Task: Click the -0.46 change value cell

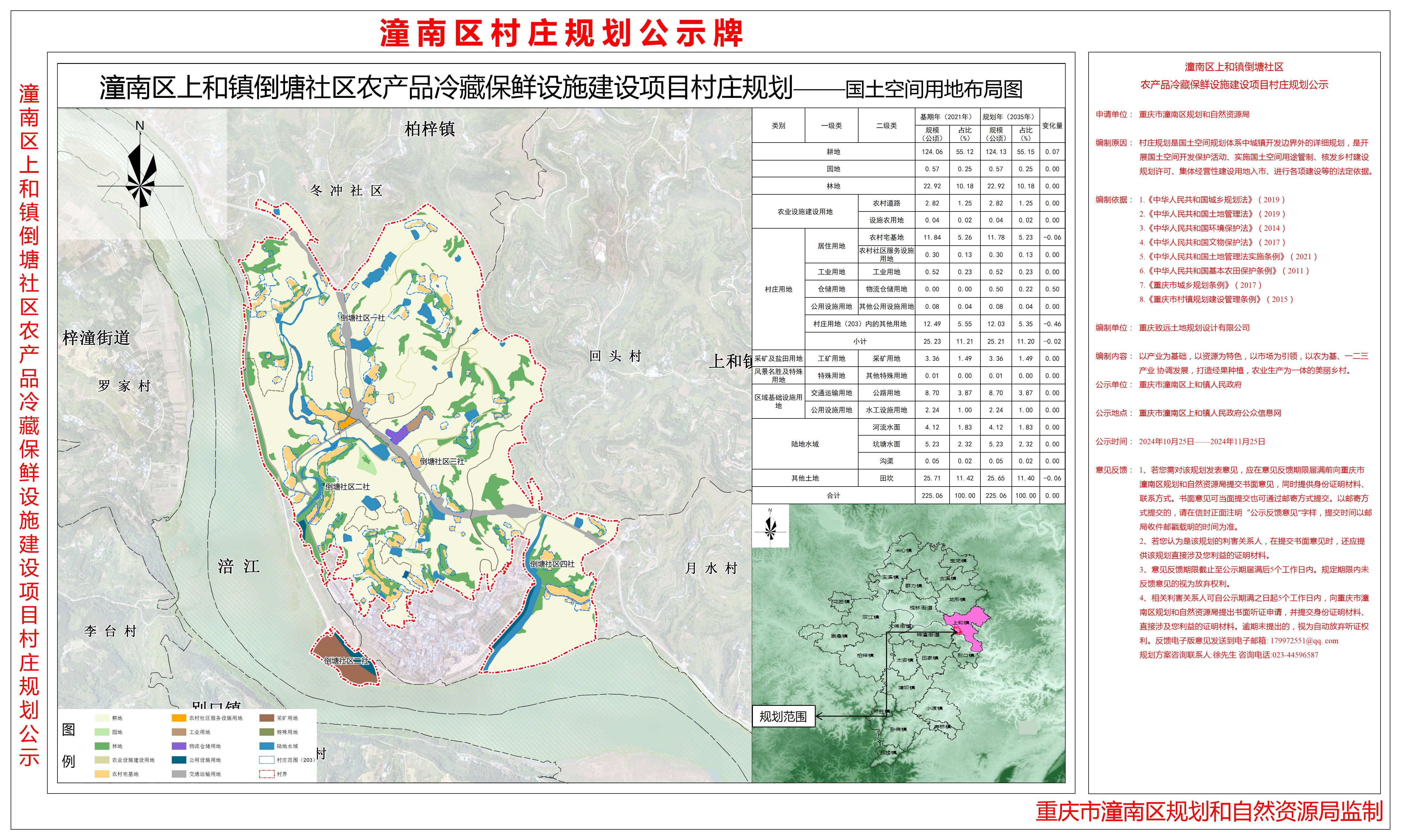Action: click(x=1052, y=324)
